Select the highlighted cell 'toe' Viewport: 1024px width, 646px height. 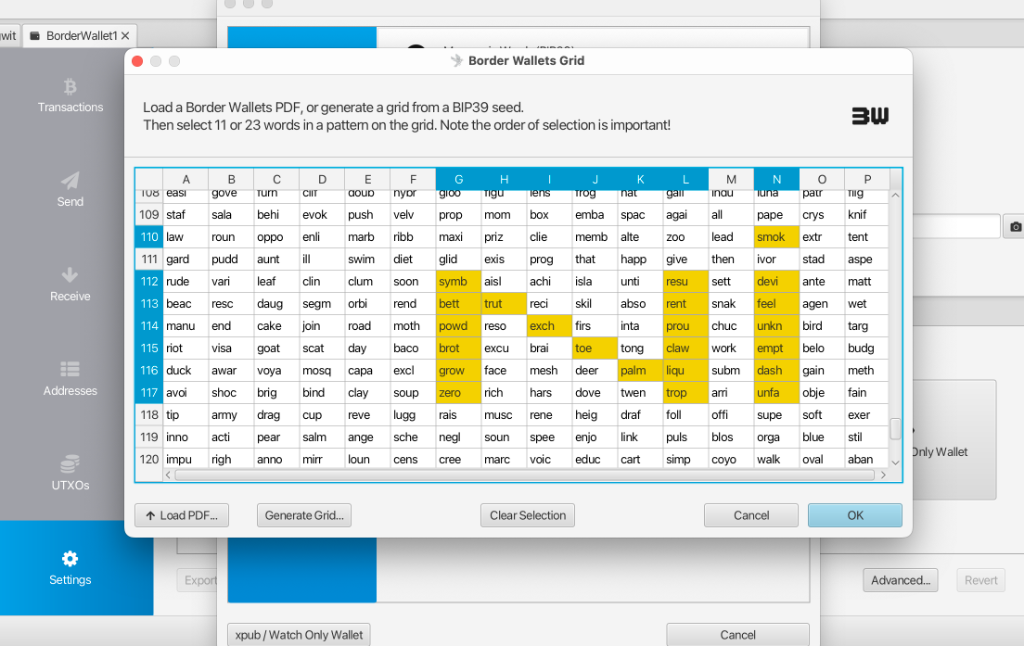coord(594,348)
